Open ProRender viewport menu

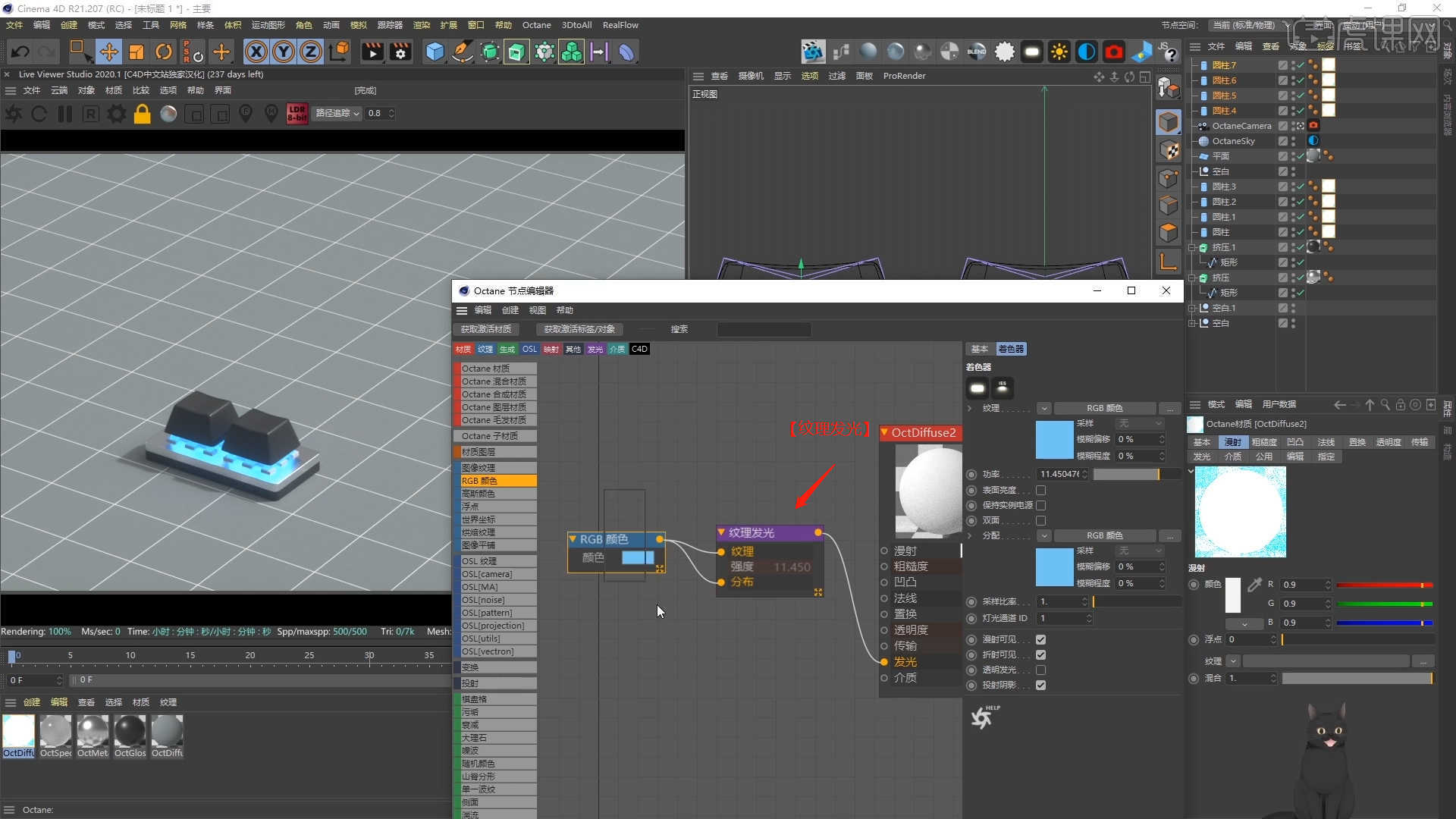(904, 76)
